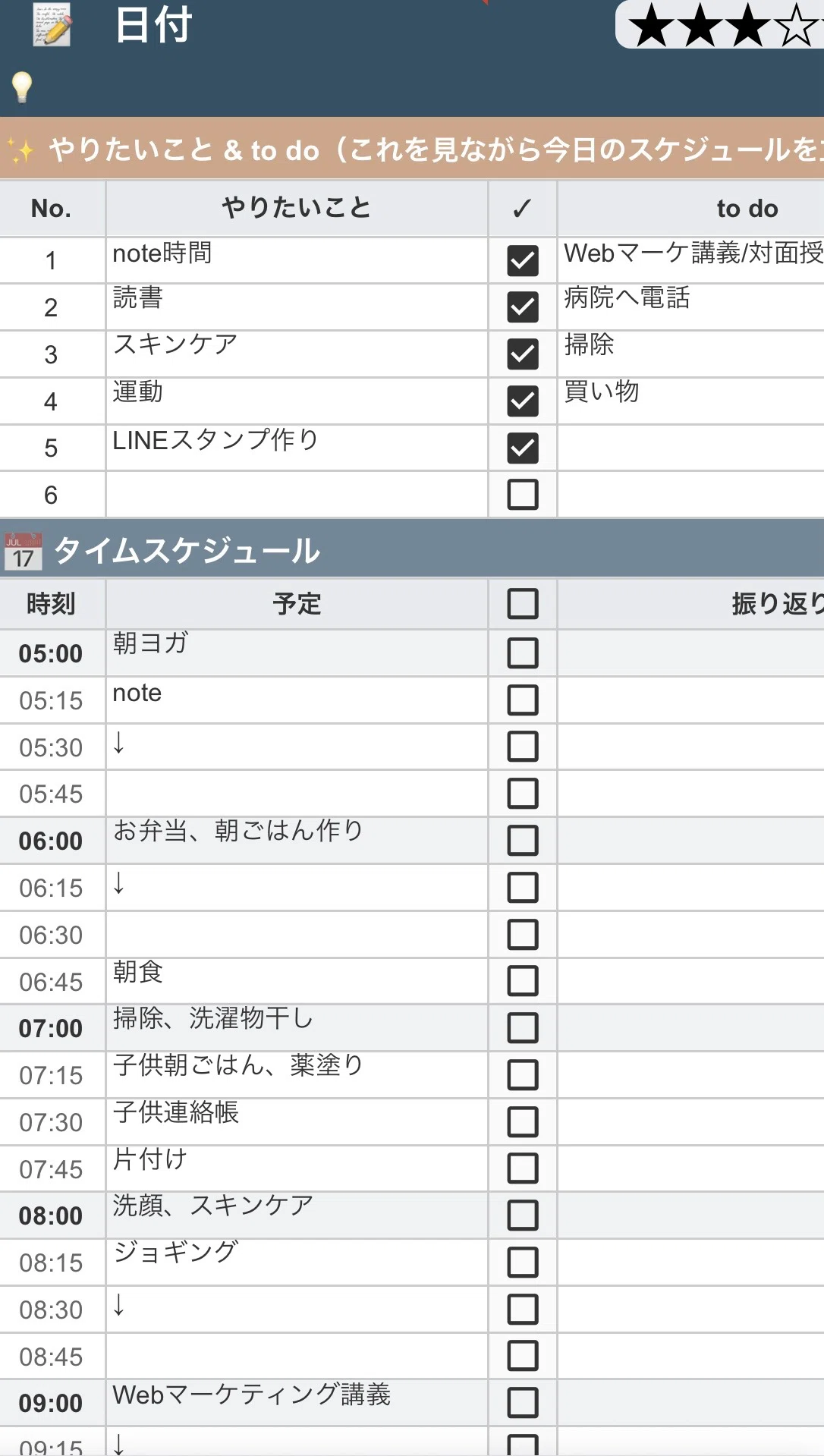Select the 病院へ電話 to-do cell
Viewport: 824px width, 1456px height.
[691, 307]
